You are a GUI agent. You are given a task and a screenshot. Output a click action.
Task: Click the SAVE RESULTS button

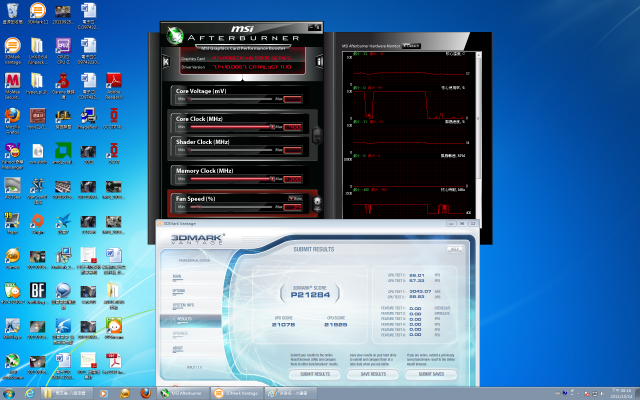373,374
